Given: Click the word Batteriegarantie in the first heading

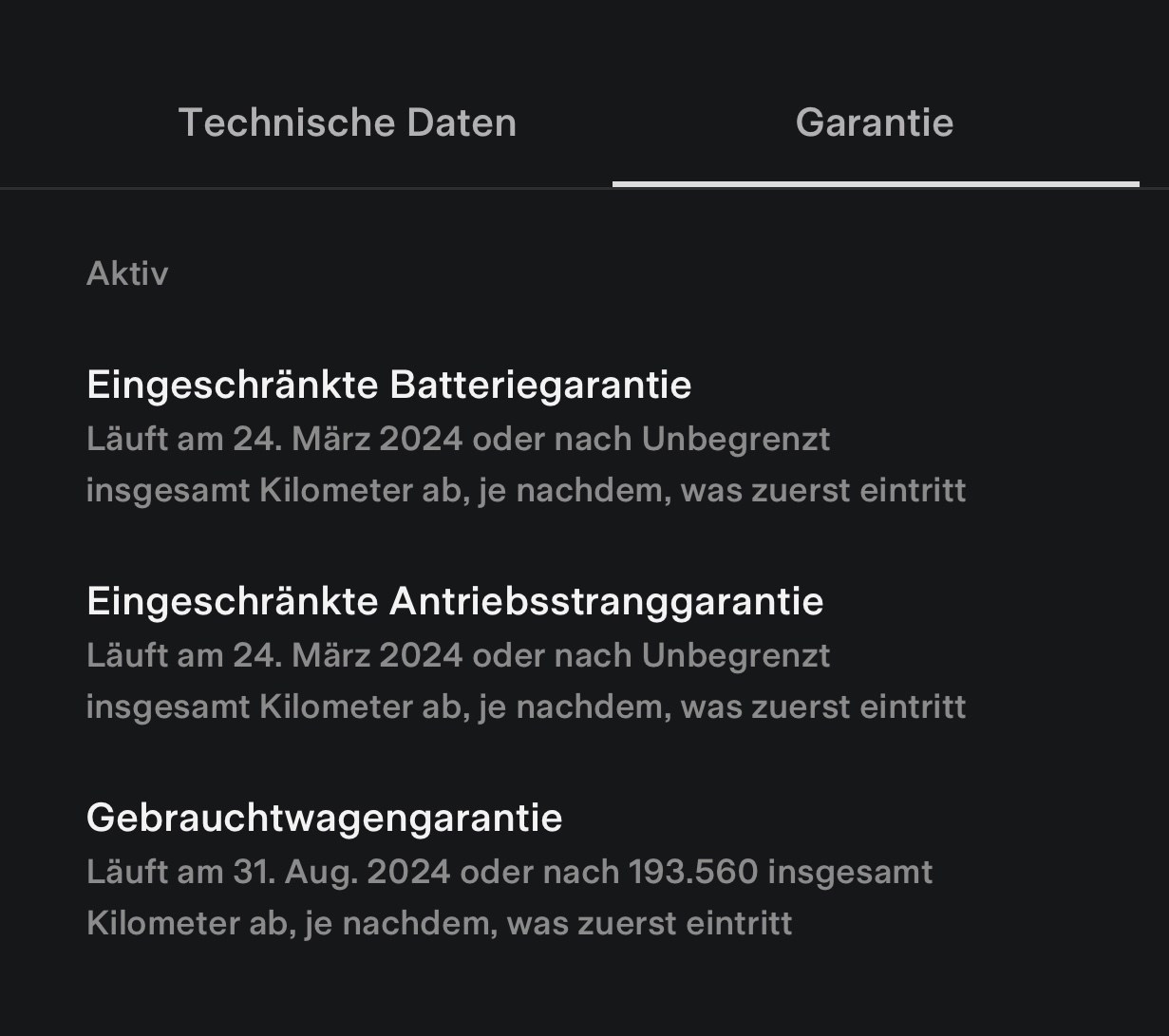Looking at the screenshot, I should [x=540, y=385].
